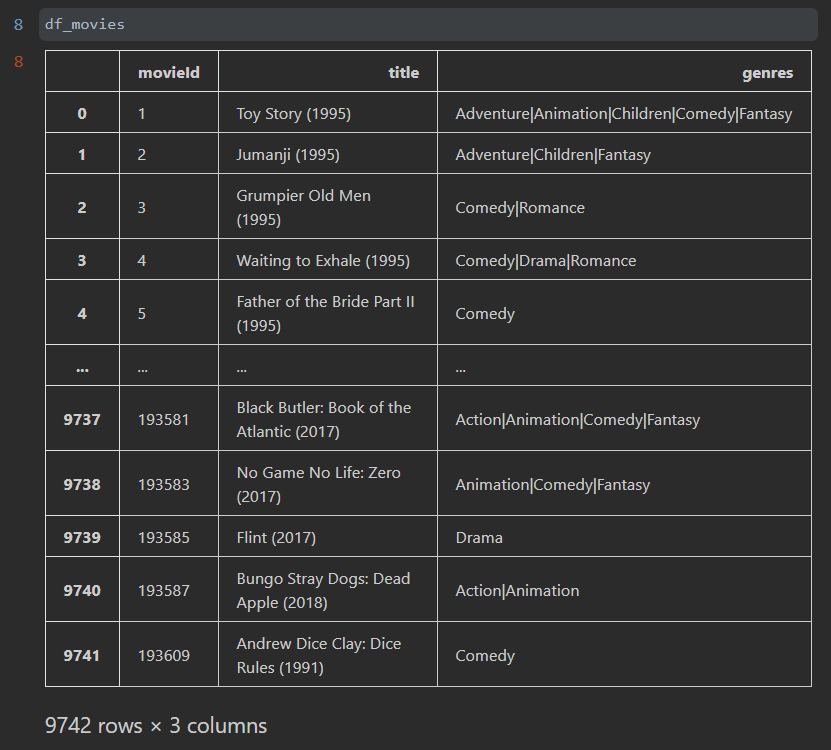Click the movieId column header
Viewport: 831px width, 750px height.
click(x=169, y=73)
